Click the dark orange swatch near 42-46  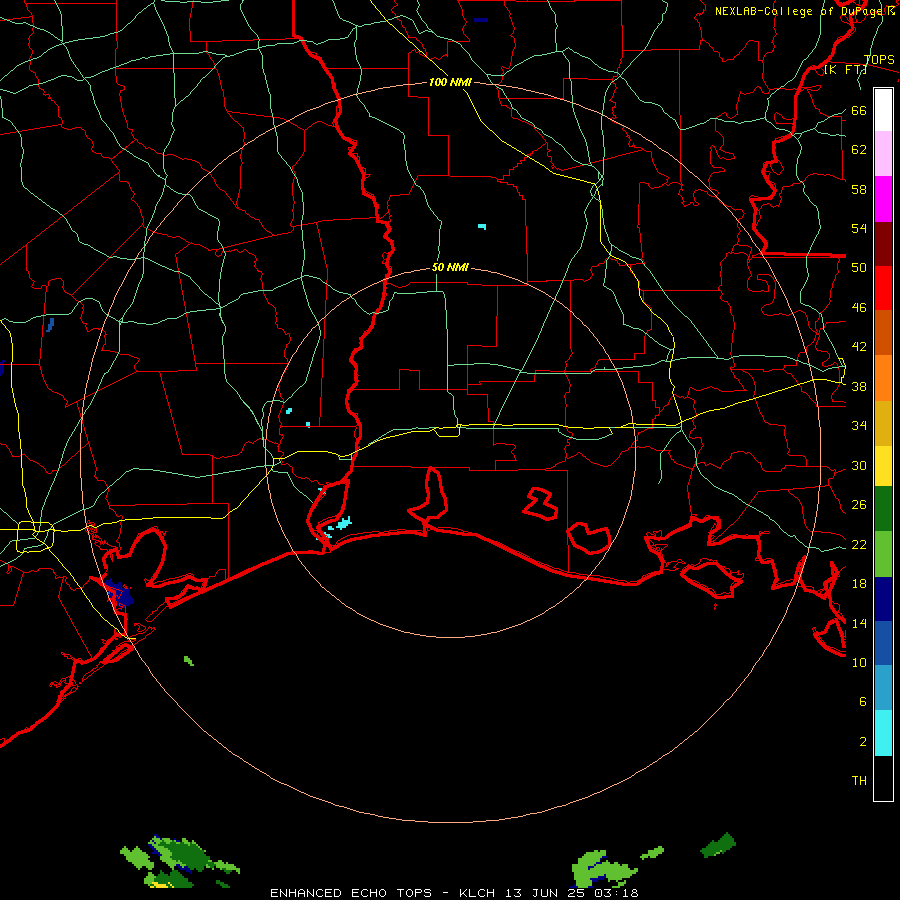883,332
